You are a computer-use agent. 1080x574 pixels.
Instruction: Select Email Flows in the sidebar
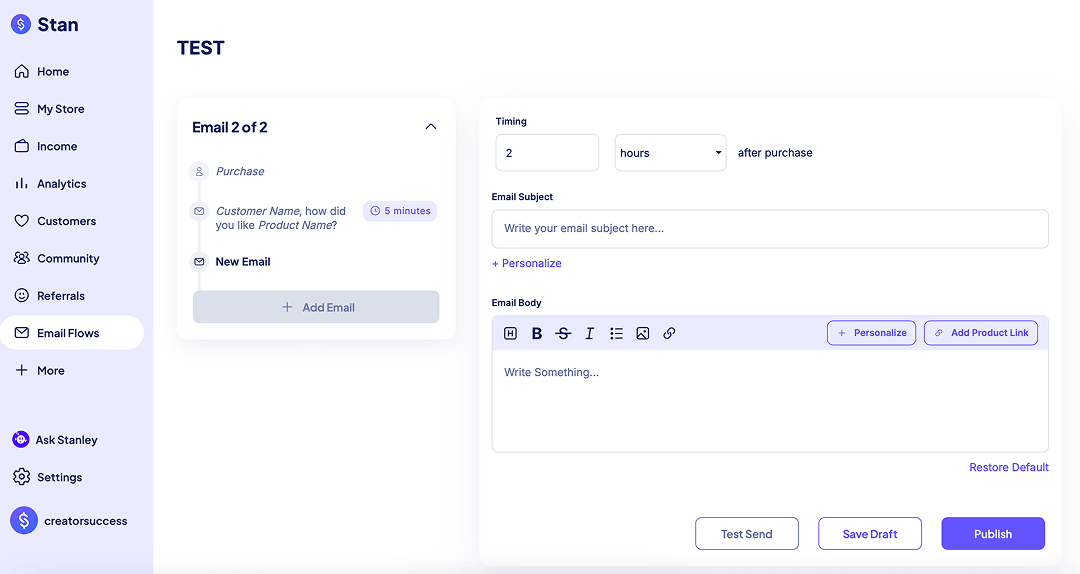(x=72, y=333)
